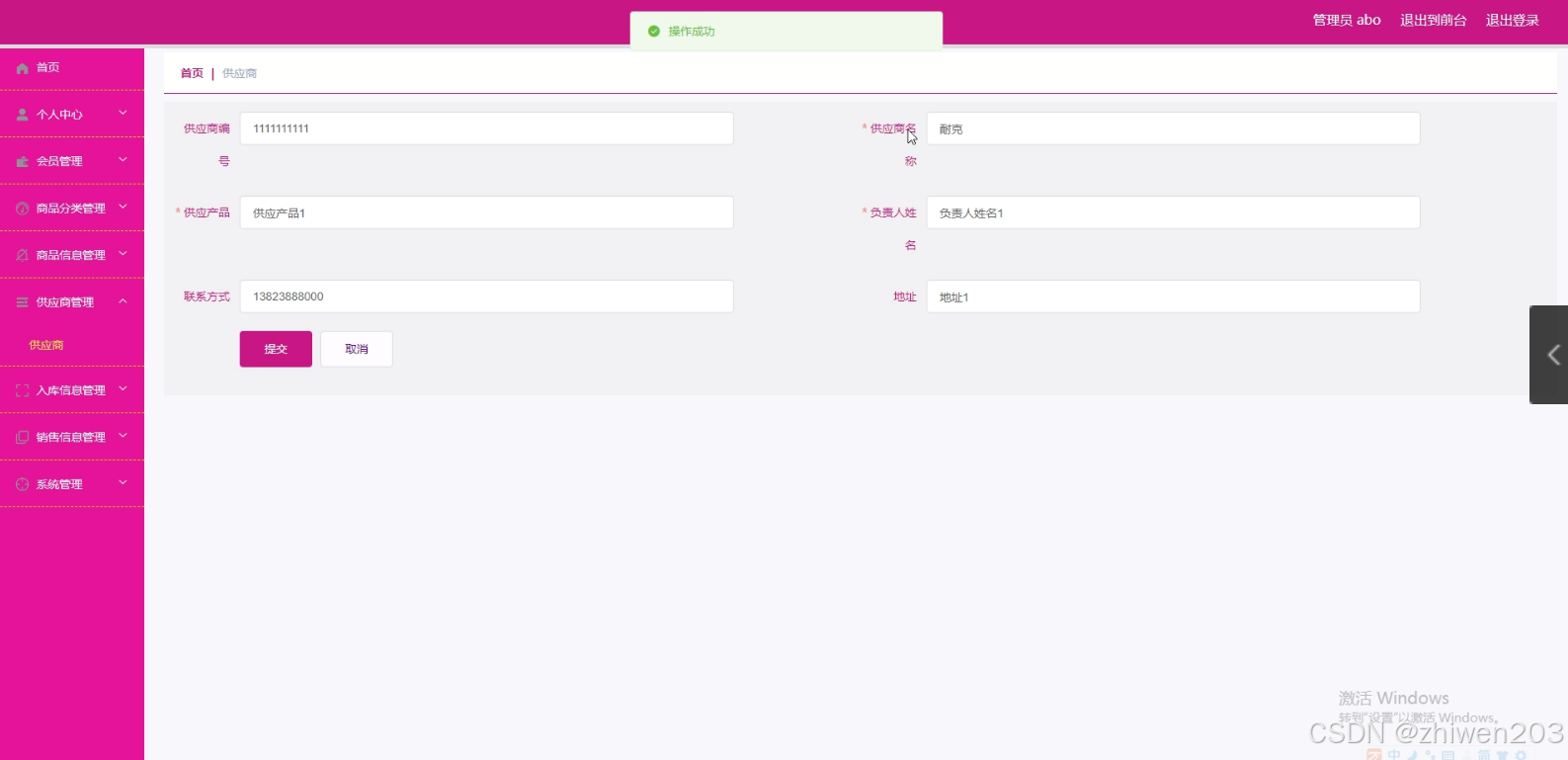Click 退出到前台 in the header
1568x760 pixels.
pos(1434,21)
